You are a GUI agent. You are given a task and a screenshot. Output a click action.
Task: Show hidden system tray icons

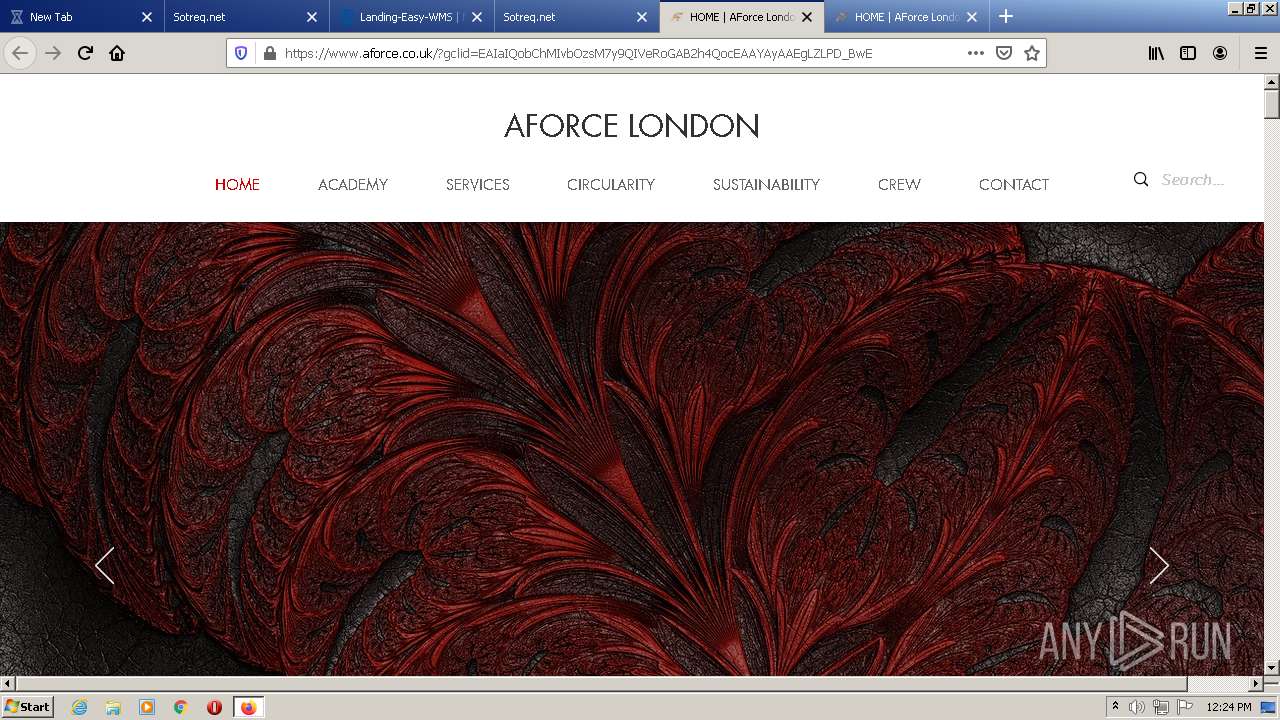click(1116, 707)
